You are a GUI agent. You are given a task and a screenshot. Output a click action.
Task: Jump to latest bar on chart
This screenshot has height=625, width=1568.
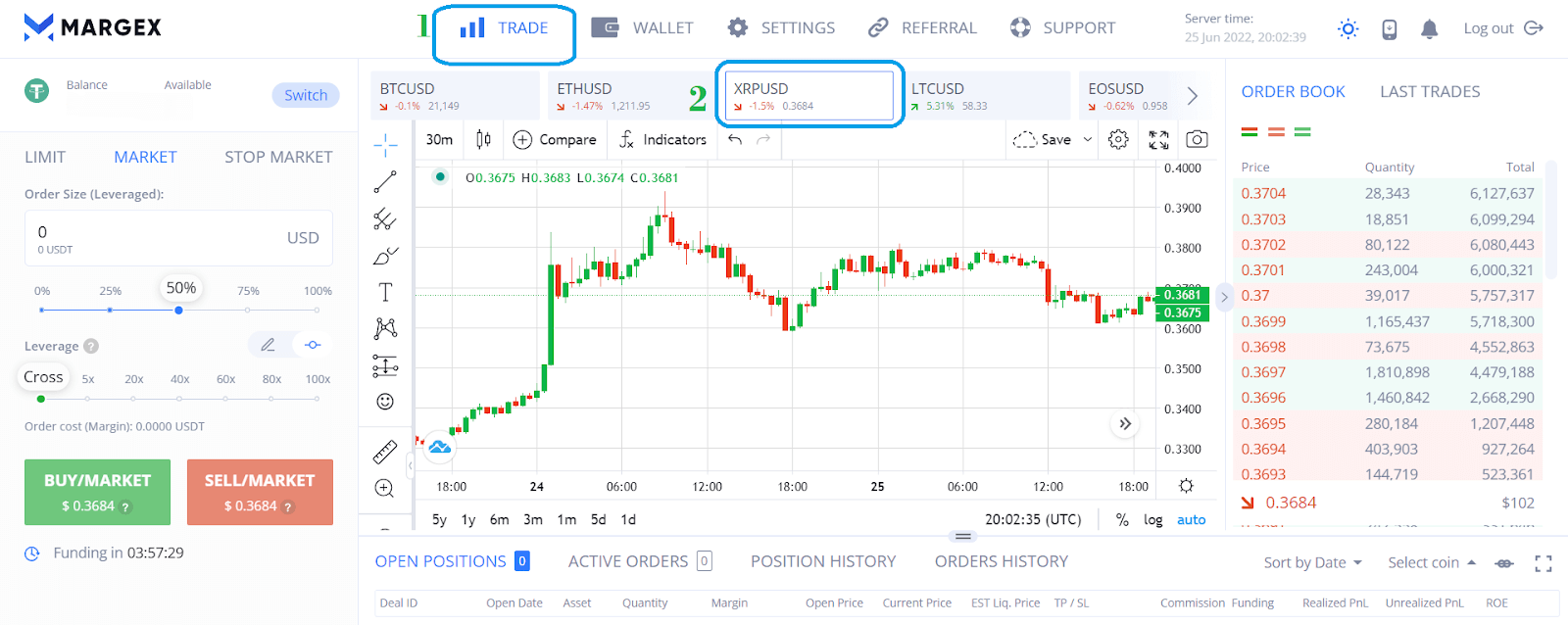point(1125,423)
